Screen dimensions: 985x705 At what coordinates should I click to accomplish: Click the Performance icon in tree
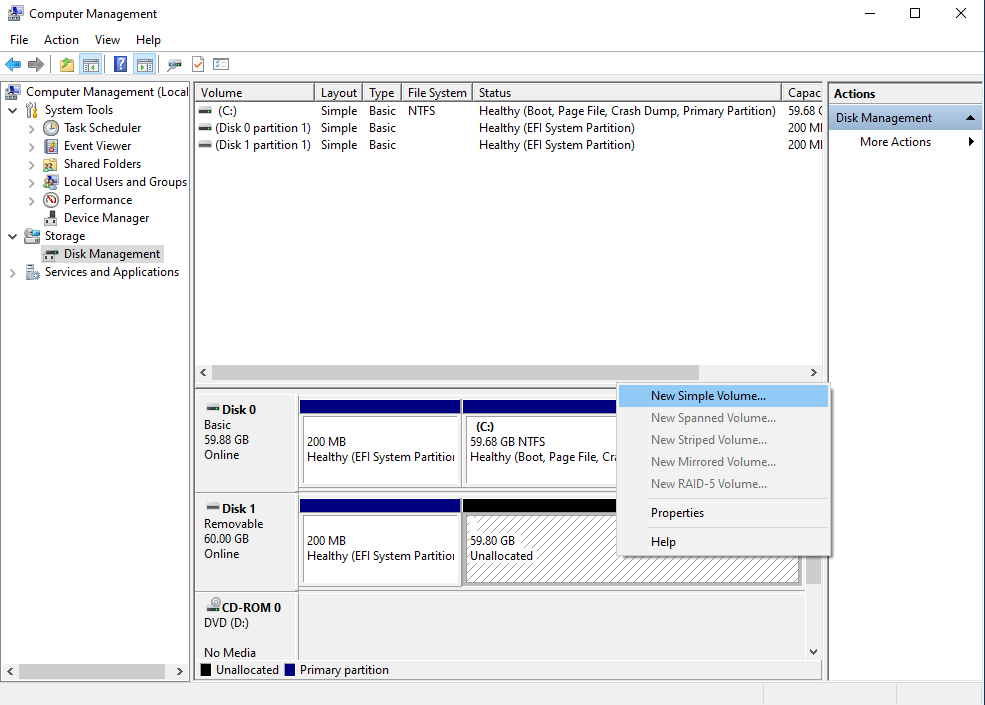click(x=51, y=200)
